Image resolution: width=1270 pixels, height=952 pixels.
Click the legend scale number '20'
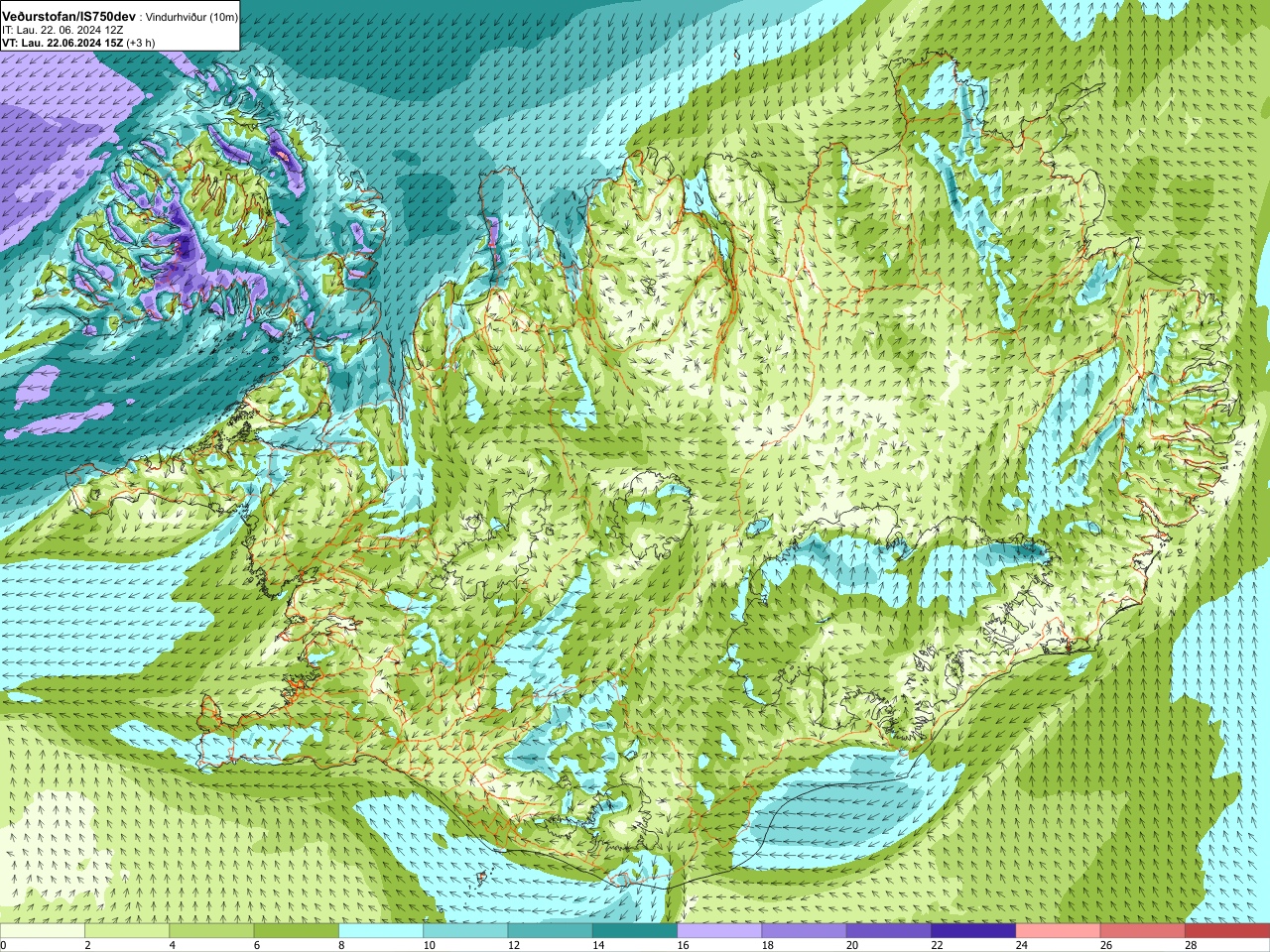[x=852, y=945]
